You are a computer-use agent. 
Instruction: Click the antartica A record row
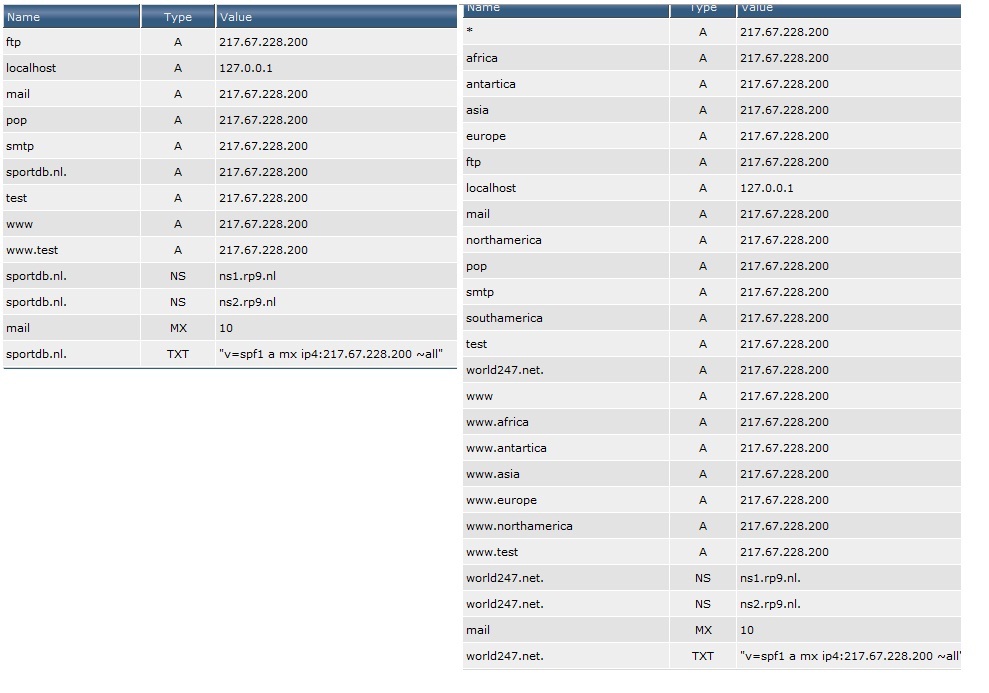coord(711,84)
